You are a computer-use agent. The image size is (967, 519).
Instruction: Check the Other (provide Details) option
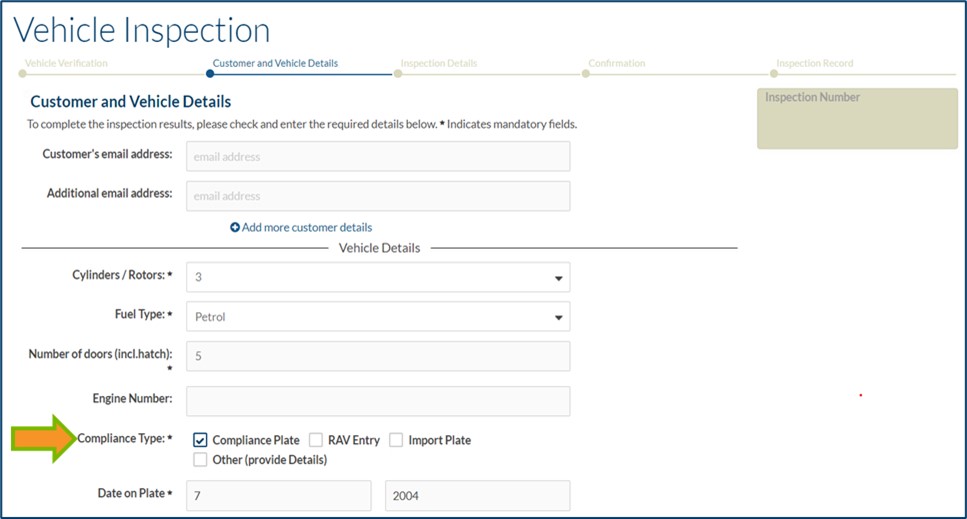pyautogui.click(x=201, y=460)
